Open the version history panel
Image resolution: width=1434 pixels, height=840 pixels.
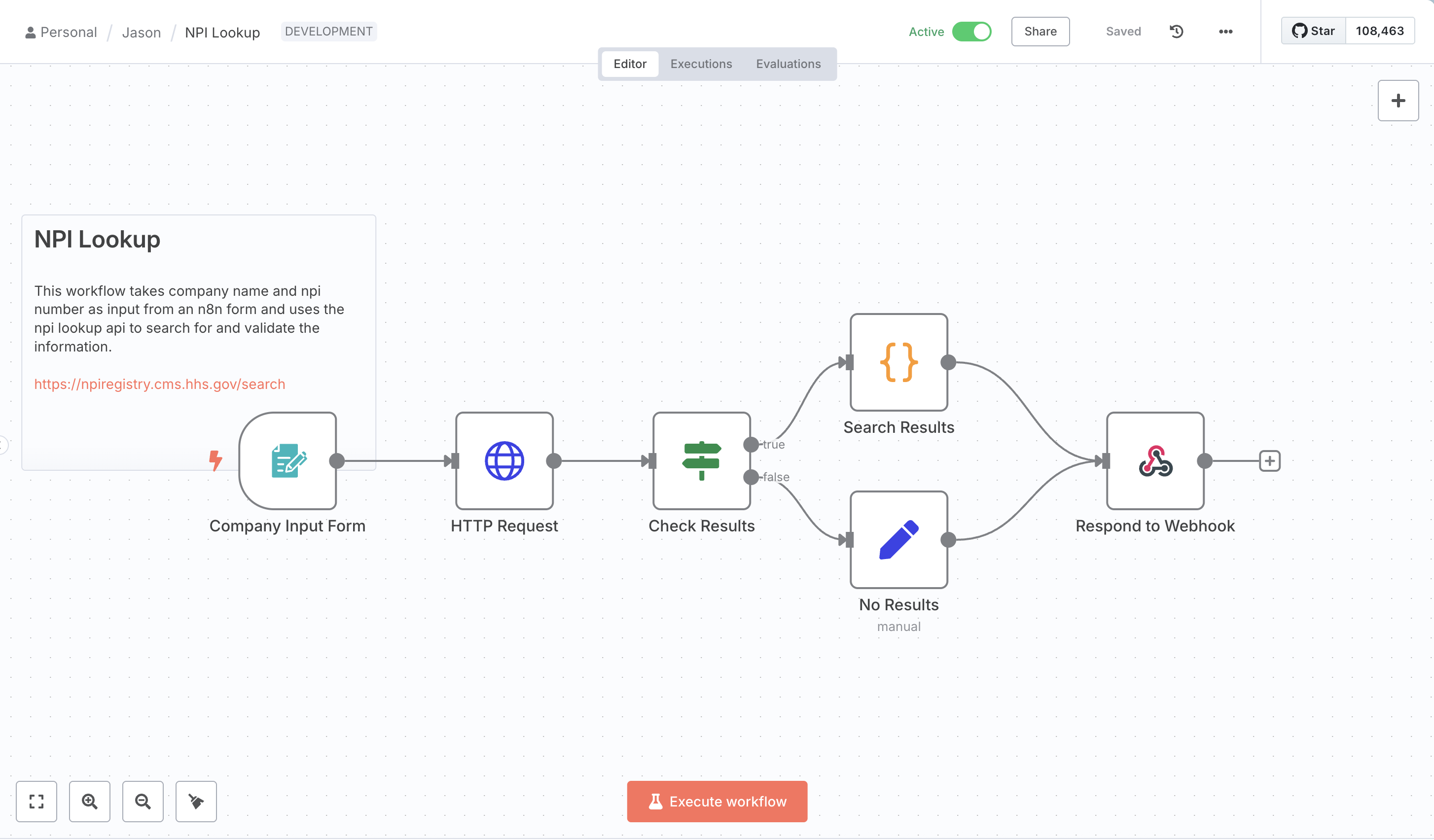1176,31
